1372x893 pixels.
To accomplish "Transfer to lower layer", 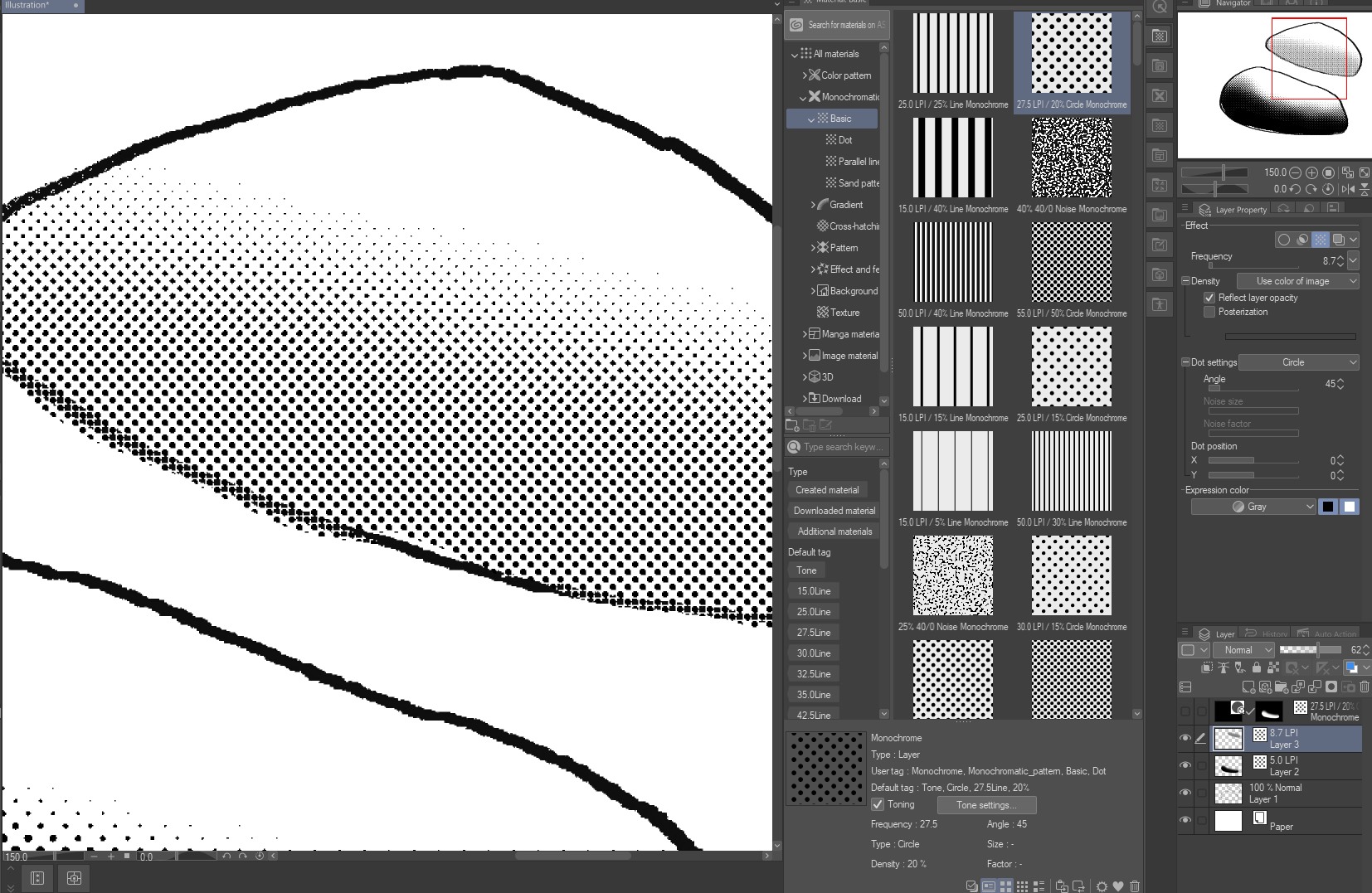I will [x=1298, y=687].
